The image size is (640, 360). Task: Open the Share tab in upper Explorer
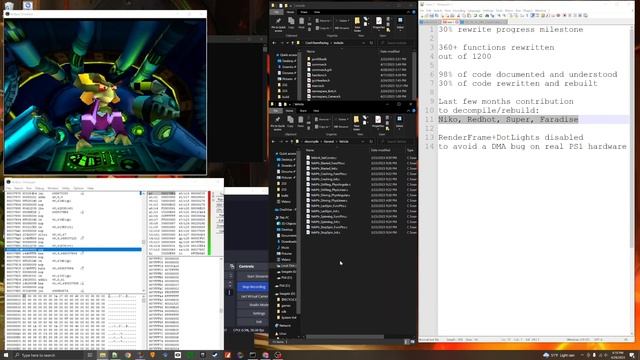click(304, 12)
